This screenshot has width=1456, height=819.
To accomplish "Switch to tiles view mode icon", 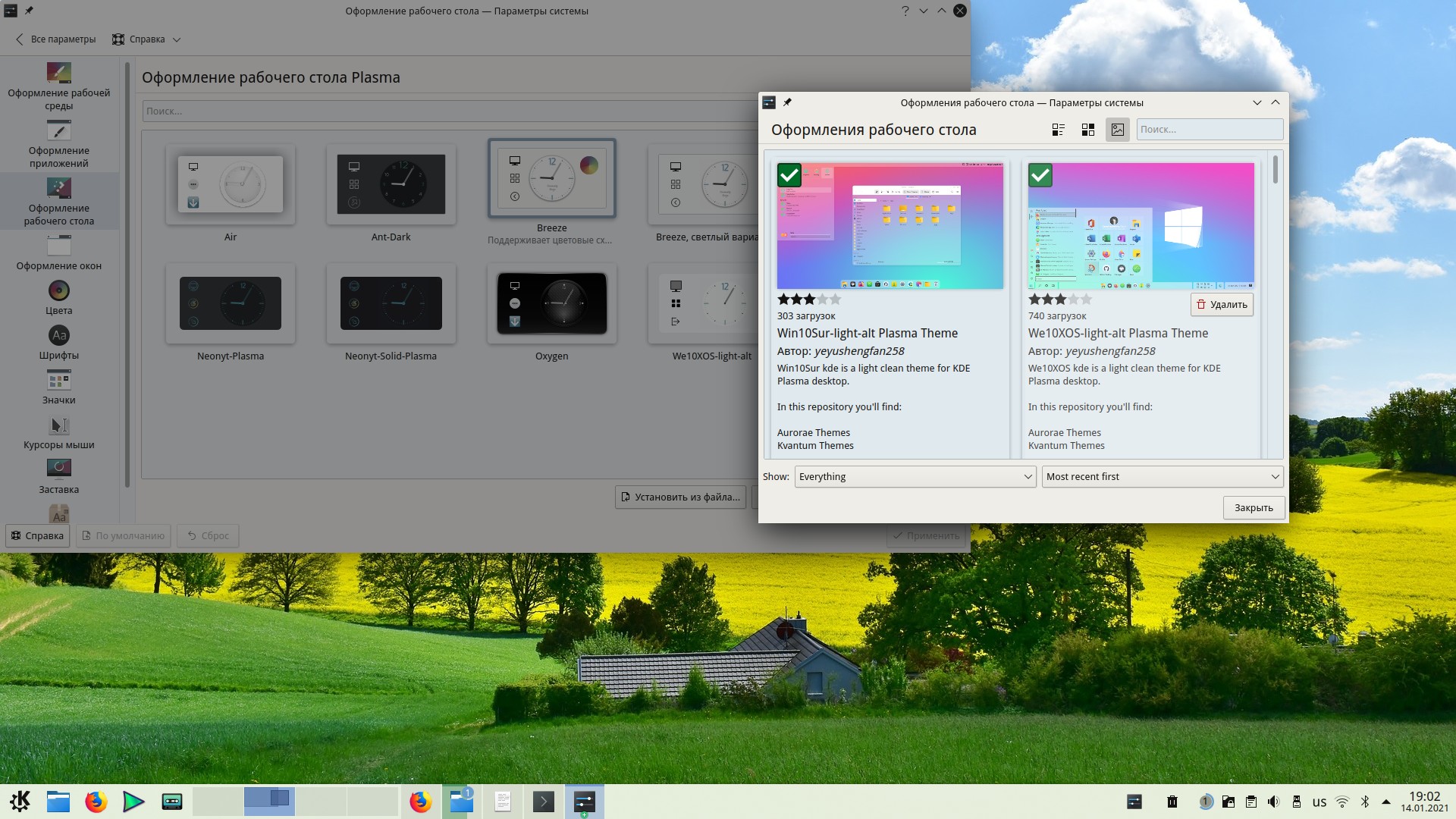I will click(1088, 130).
